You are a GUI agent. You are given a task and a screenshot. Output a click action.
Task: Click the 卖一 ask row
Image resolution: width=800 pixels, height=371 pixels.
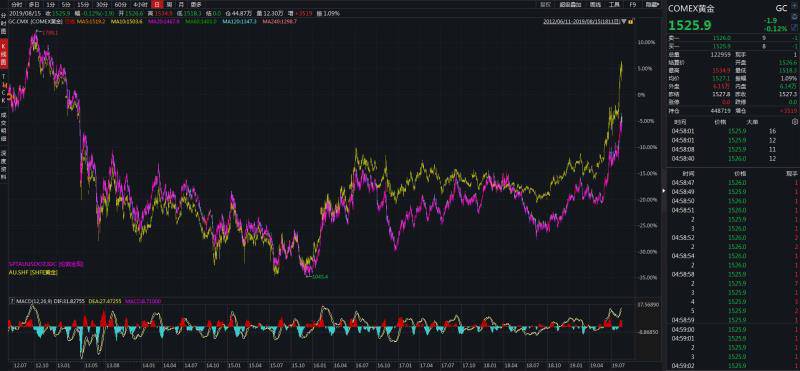[x=733, y=38]
